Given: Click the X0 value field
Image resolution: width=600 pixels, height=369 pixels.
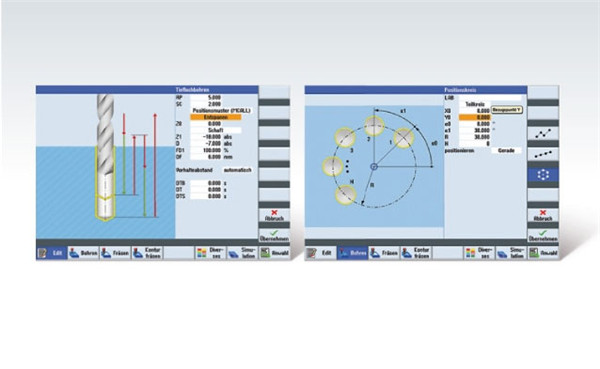Looking at the screenshot, I should tap(475, 111).
